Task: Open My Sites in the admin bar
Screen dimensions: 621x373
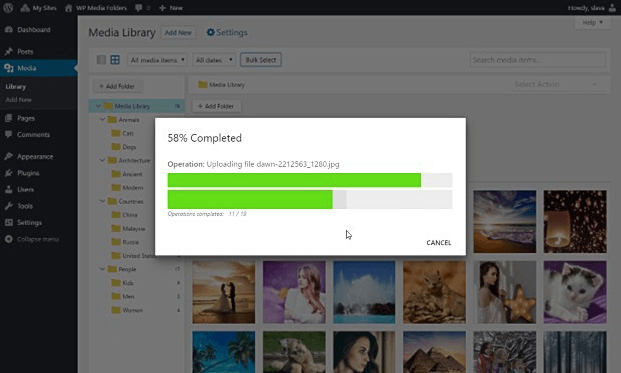Action: click(x=39, y=8)
